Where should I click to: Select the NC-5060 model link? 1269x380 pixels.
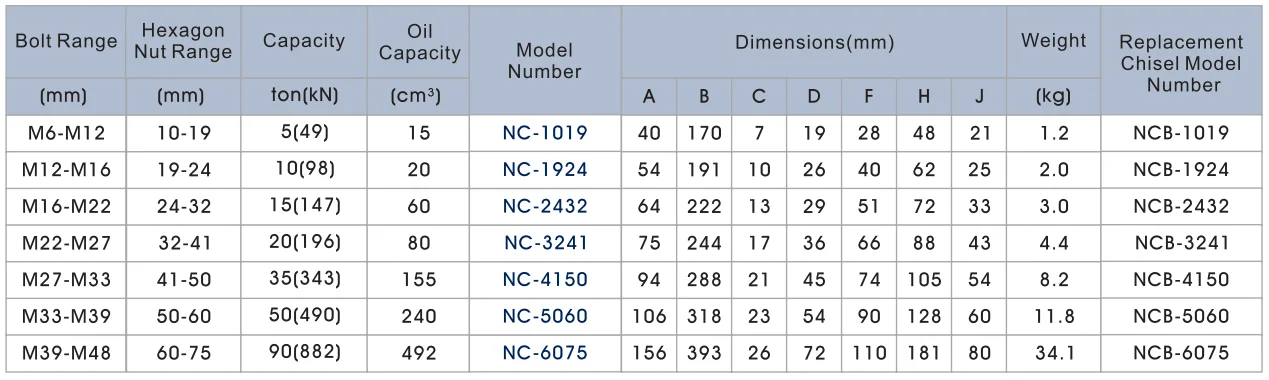click(x=545, y=316)
